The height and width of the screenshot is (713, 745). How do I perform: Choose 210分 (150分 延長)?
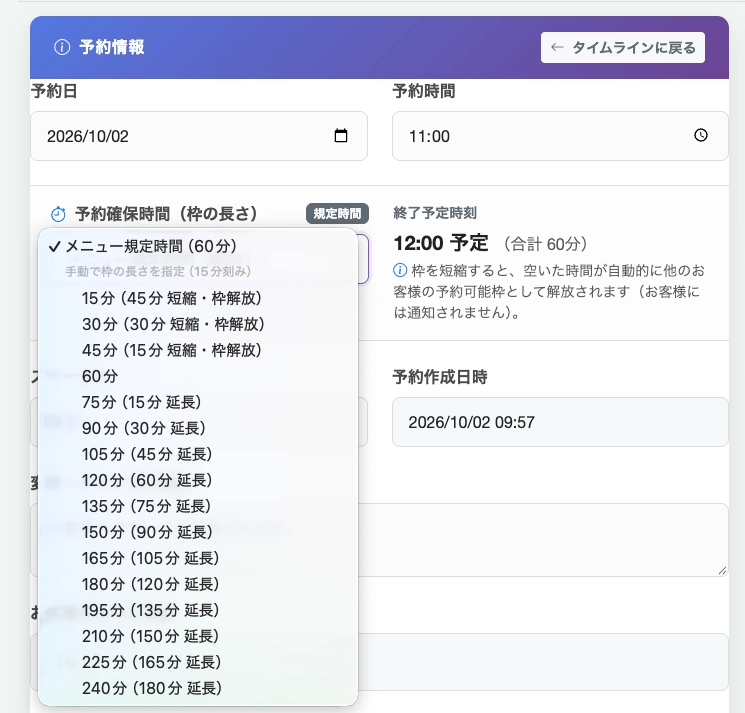pyautogui.click(x=198, y=636)
